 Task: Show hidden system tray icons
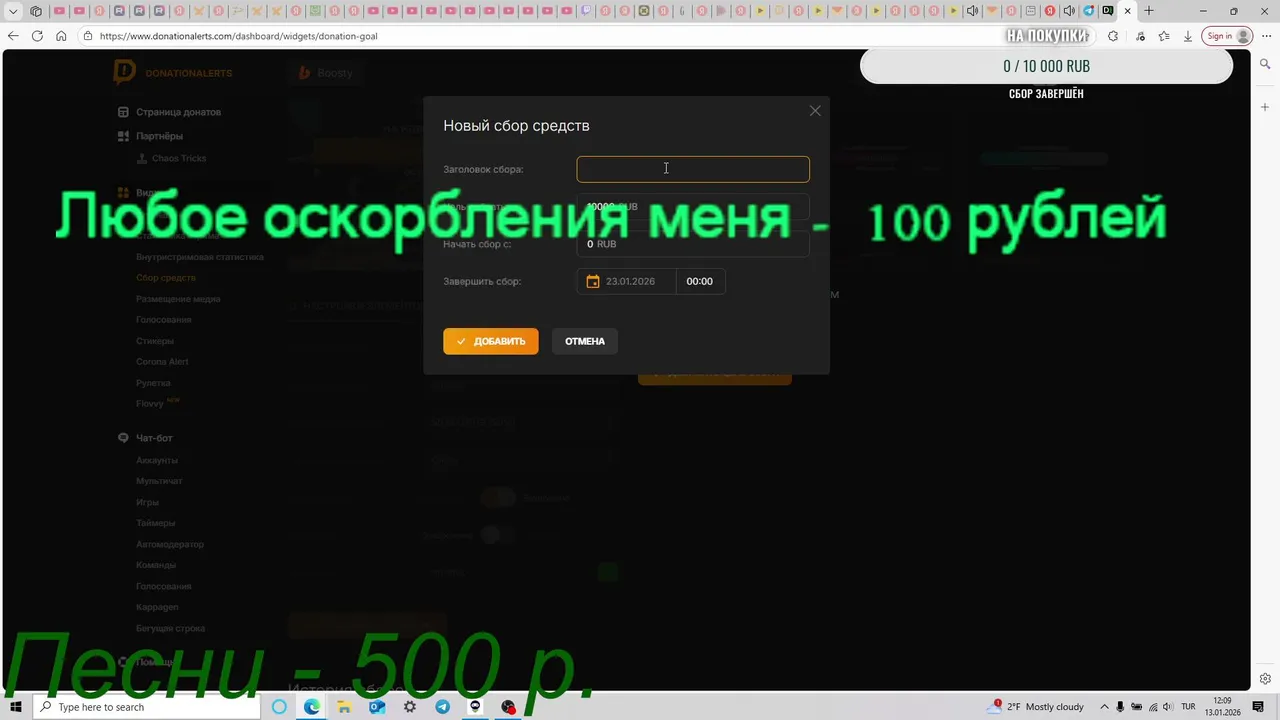1104,707
